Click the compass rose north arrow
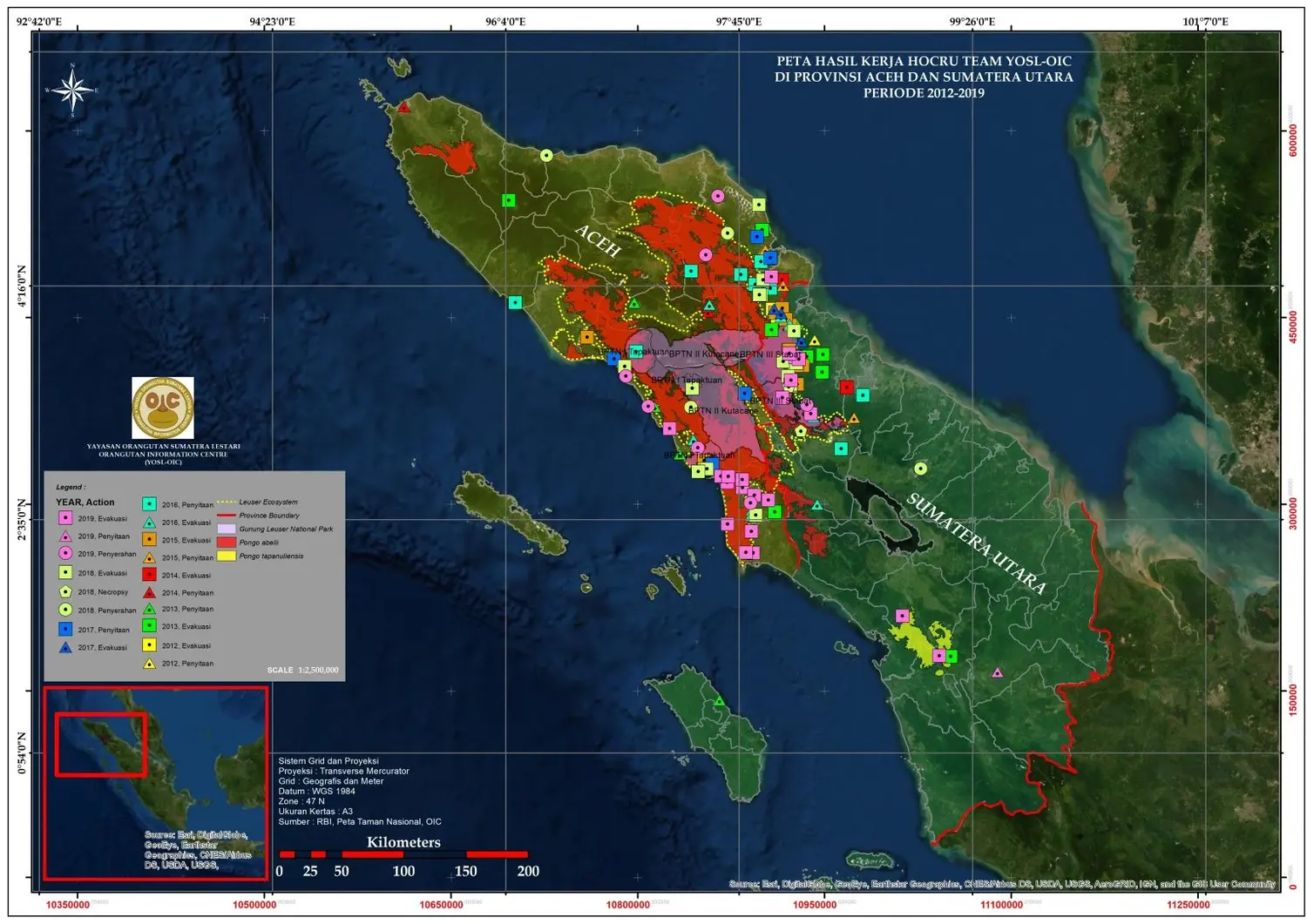Screen dimensions: 1307x924 click(x=72, y=90)
